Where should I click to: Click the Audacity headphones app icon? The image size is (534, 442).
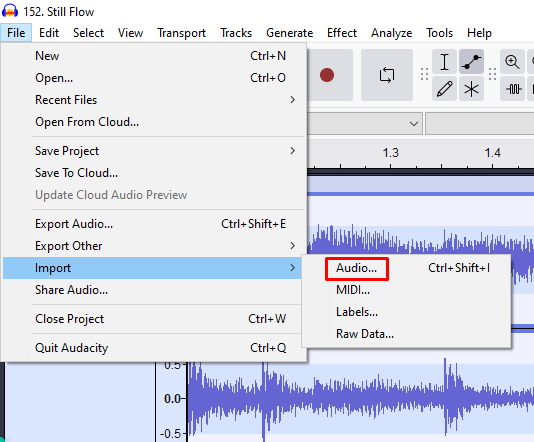tap(10, 11)
